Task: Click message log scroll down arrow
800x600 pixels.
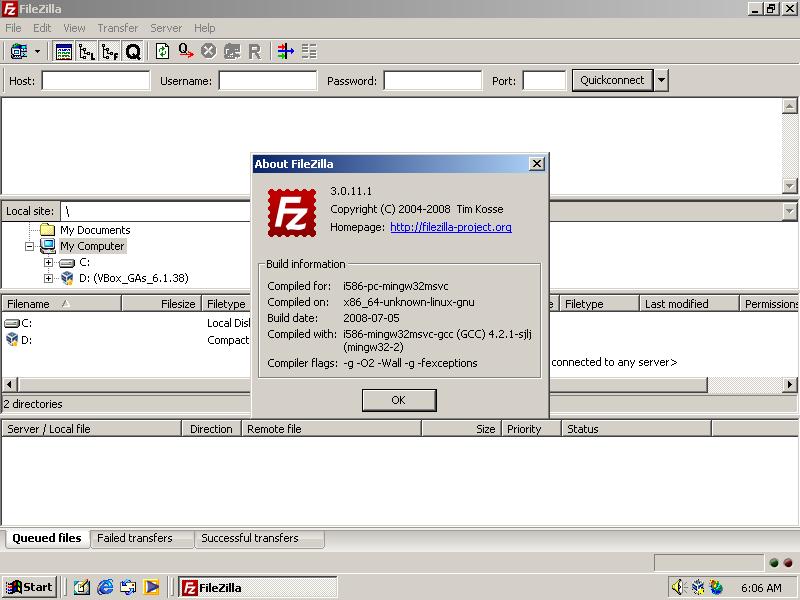Action: pyautogui.click(x=789, y=186)
